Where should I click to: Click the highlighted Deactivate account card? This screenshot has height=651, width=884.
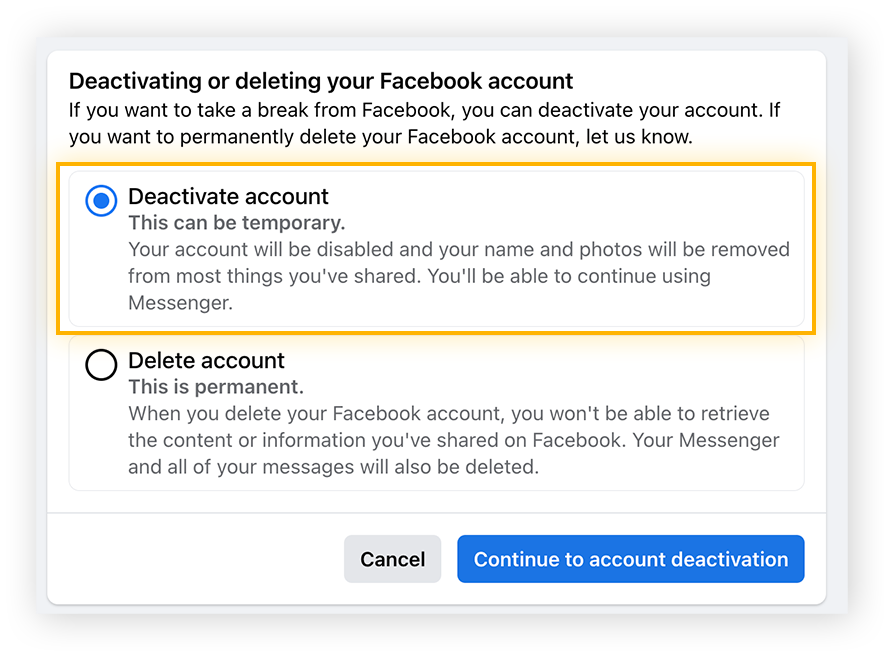[x=440, y=248]
